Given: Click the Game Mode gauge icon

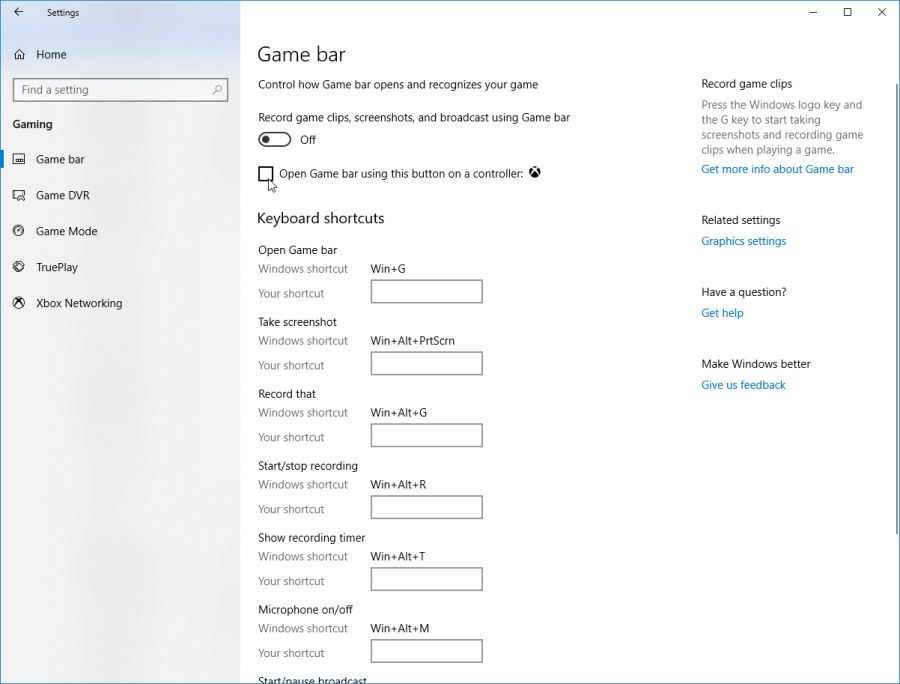Looking at the screenshot, I should click(19, 231).
